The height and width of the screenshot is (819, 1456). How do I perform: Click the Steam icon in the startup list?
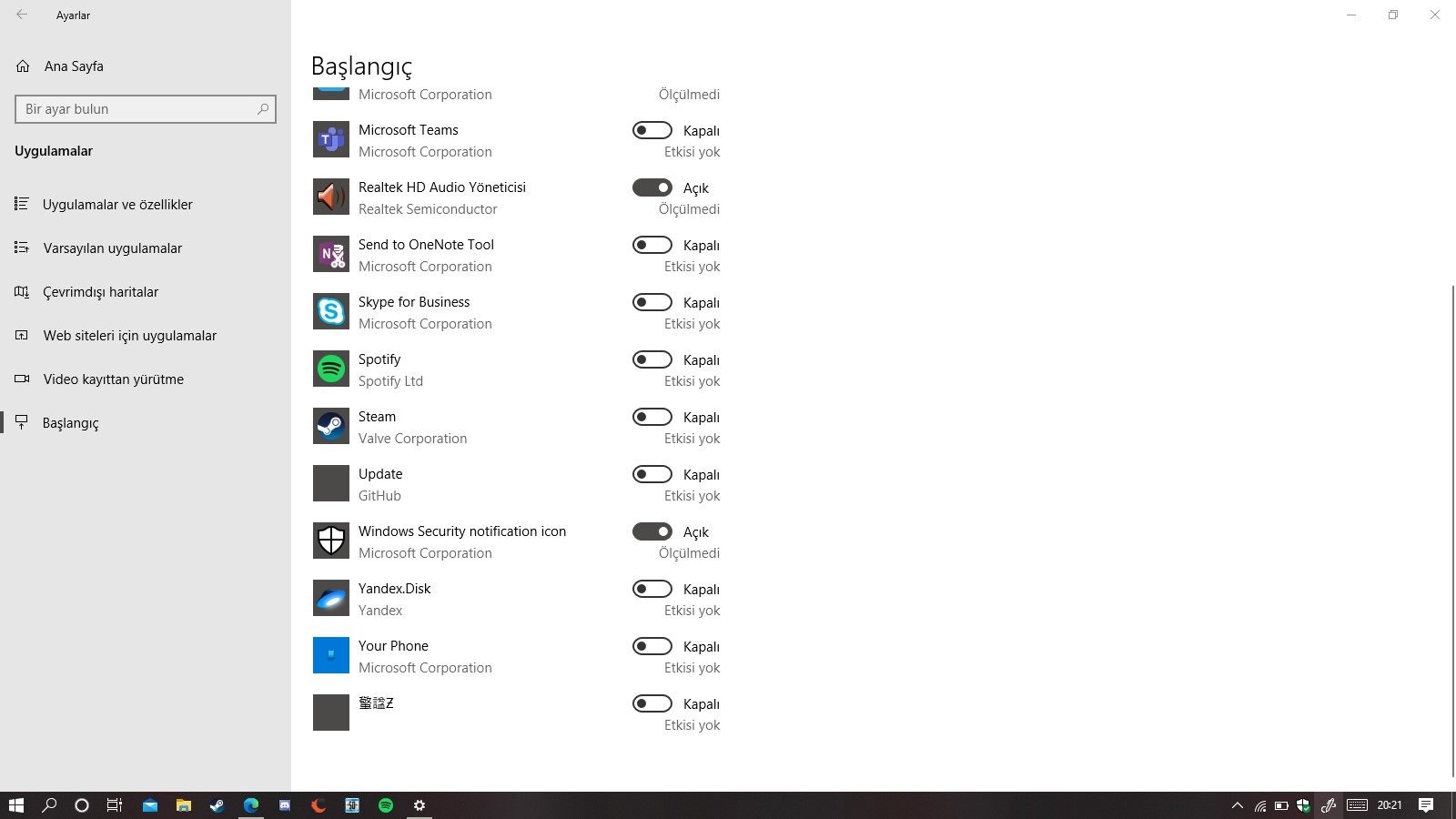(x=331, y=427)
